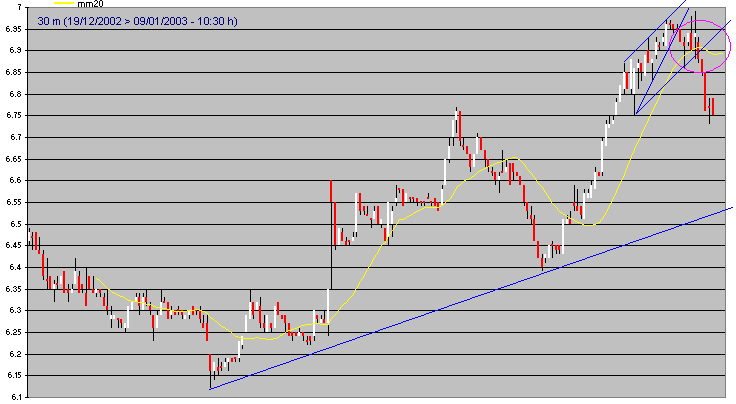Click the 6.15 y-axis label

click(x=14, y=376)
